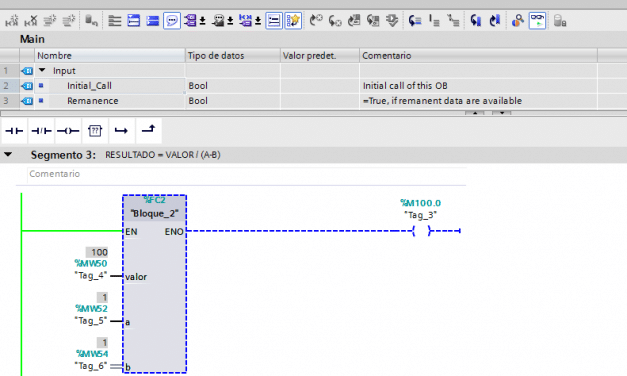627x376 pixels.
Task: Click the %MW50 address label
Action: click(x=91, y=264)
